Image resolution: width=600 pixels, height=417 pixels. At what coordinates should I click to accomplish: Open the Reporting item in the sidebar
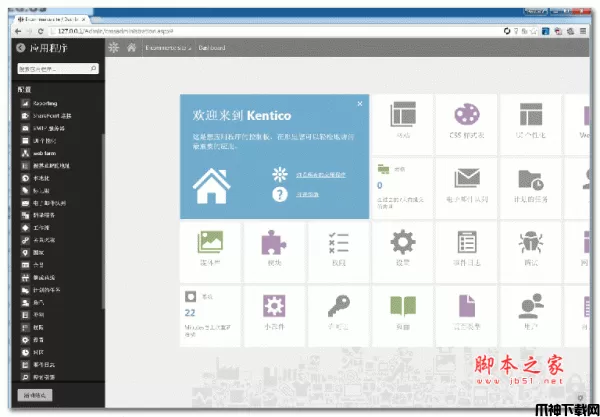(44, 103)
